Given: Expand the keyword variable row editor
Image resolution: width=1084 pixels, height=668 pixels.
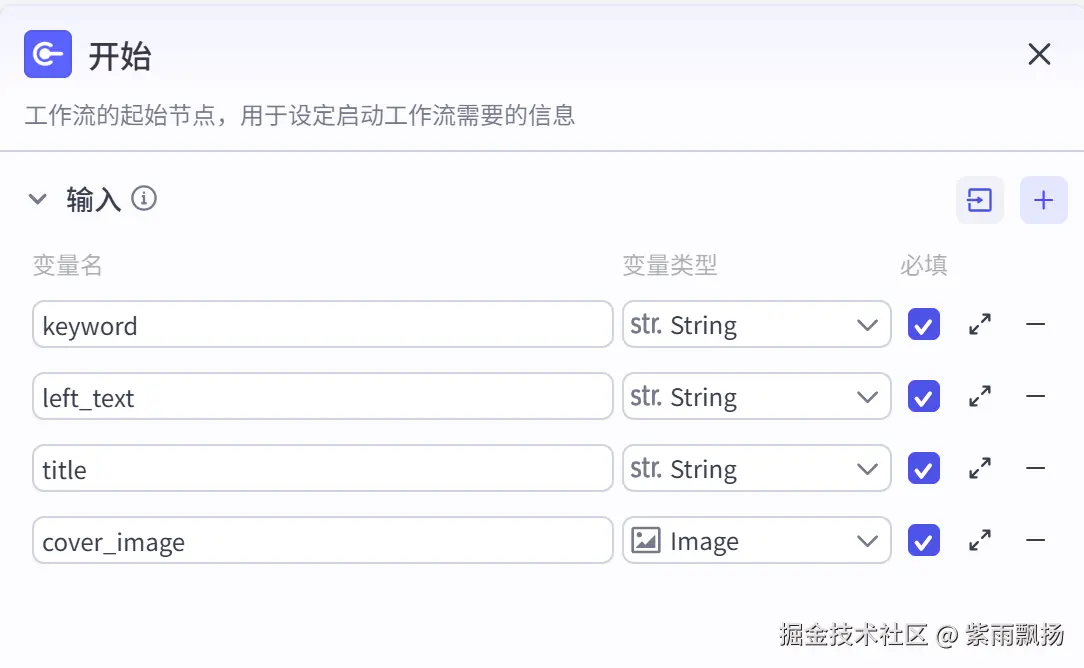Looking at the screenshot, I should pyautogui.click(x=980, y=325).
